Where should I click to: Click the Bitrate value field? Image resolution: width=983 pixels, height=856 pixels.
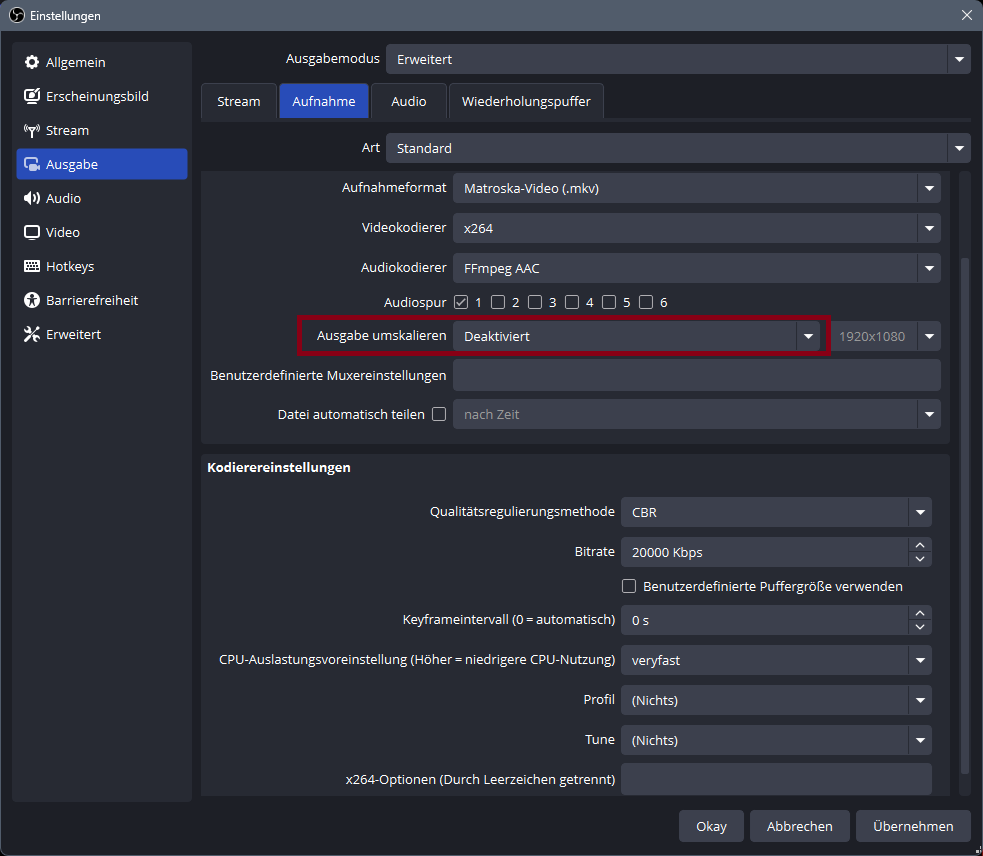(765, 552)
